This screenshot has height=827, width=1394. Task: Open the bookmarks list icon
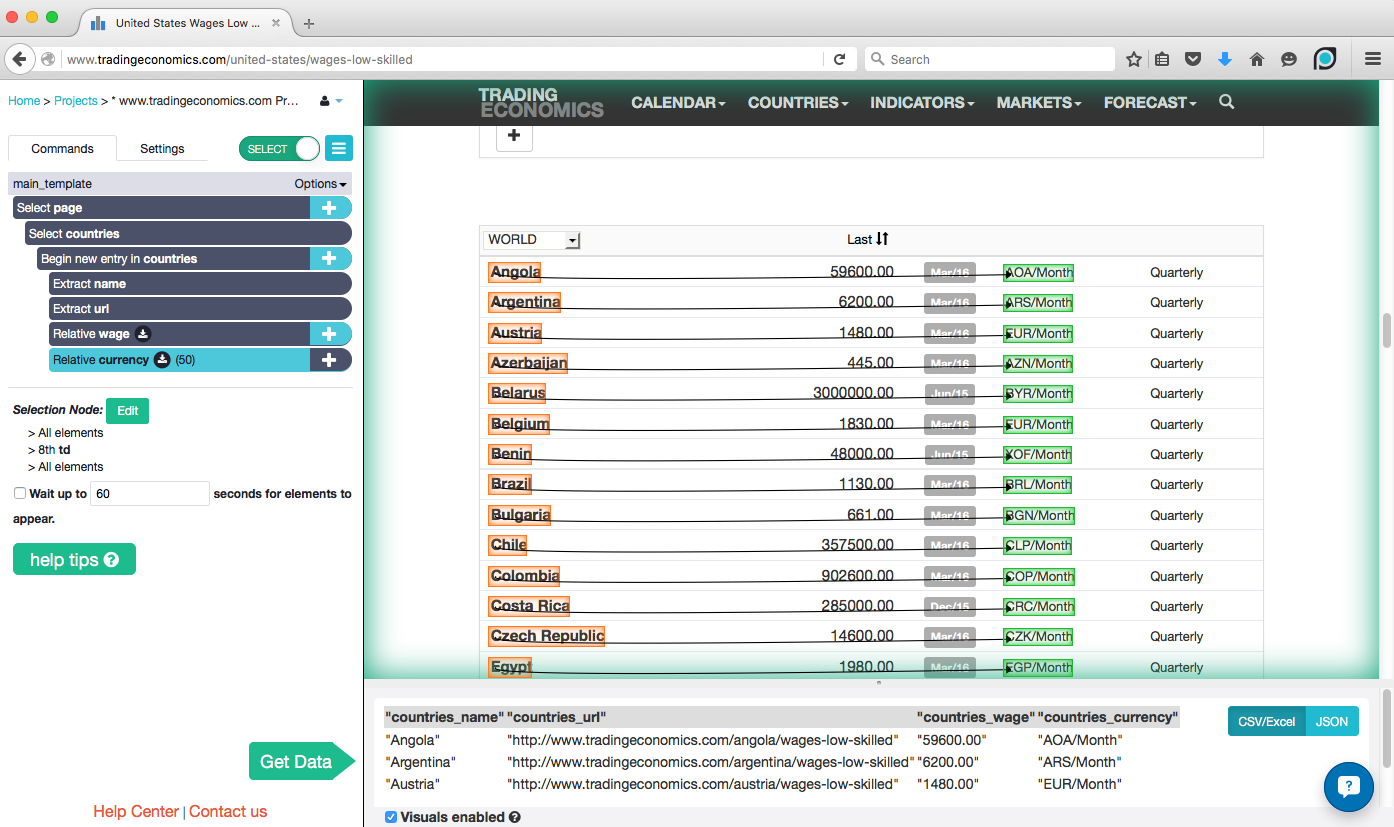pos(1162,59)
